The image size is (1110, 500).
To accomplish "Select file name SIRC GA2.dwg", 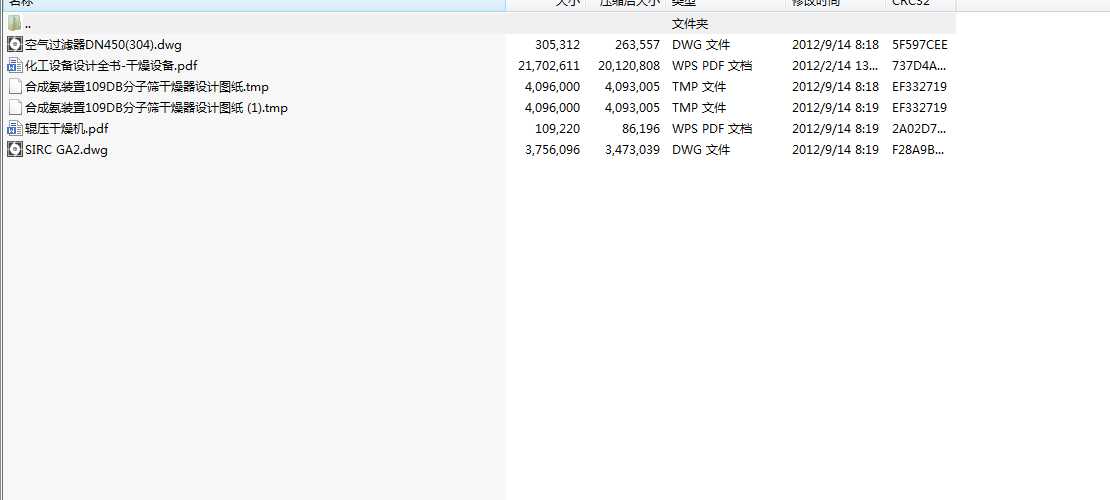I will coord(67,150).
